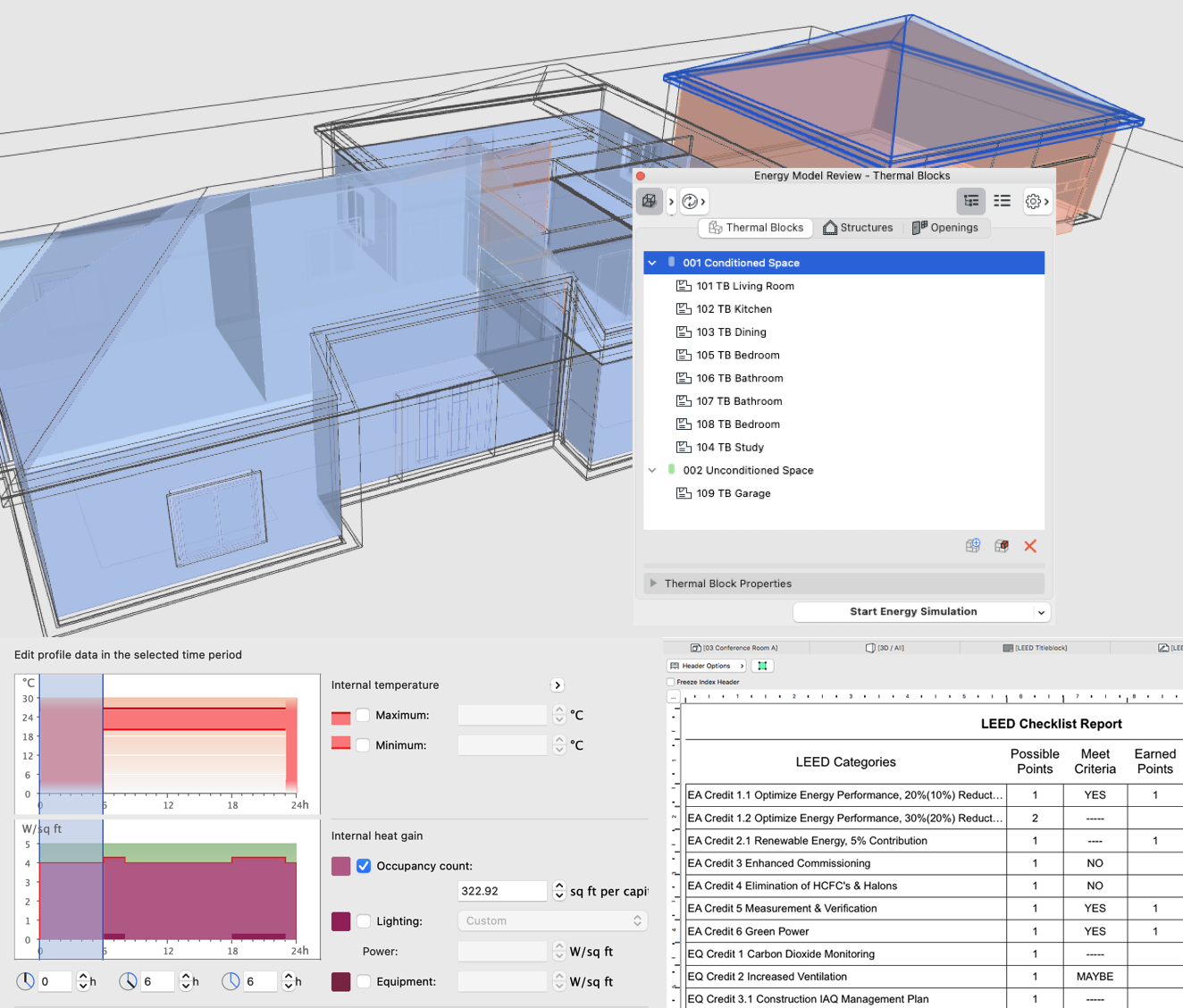
Task: Click the green marker of 002 Unconditioned Space
Action: [672, 470]
